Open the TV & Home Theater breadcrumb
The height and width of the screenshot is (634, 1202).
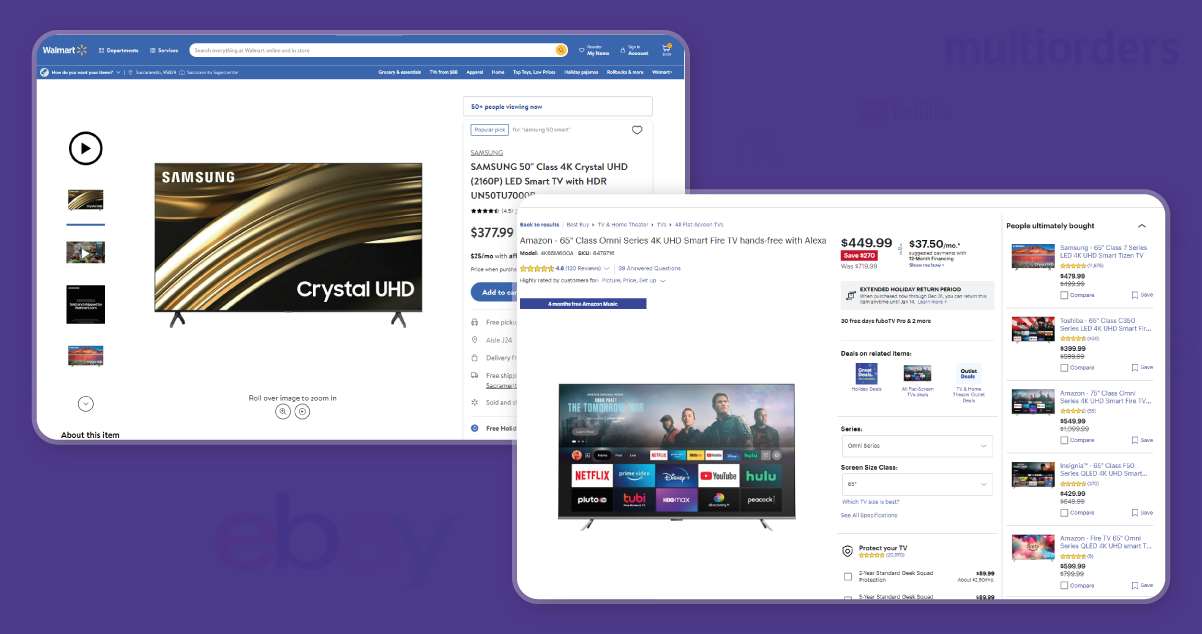(x=622, y=225)
